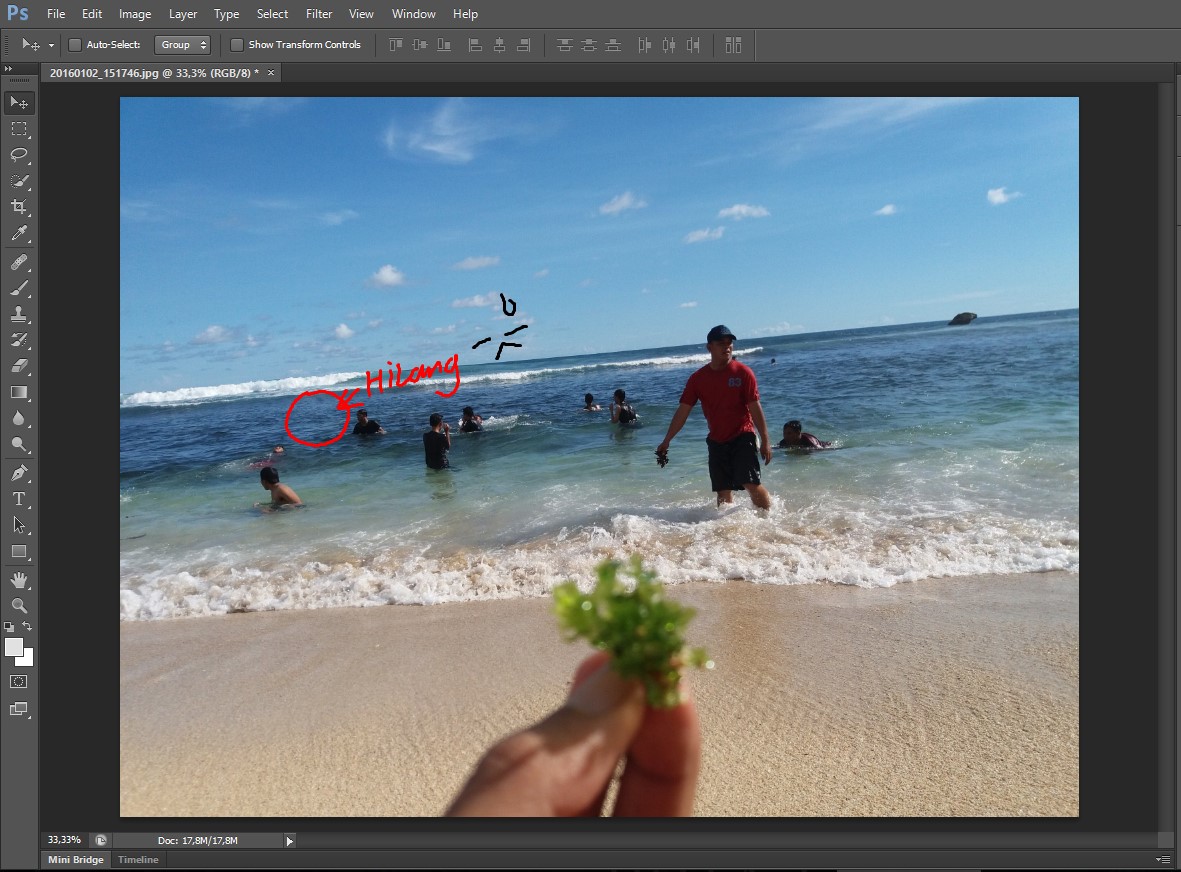Select the Eyedropper tool
This screenshot has height=872, width=1181.
pyautogui.click(x=19, y=233)
